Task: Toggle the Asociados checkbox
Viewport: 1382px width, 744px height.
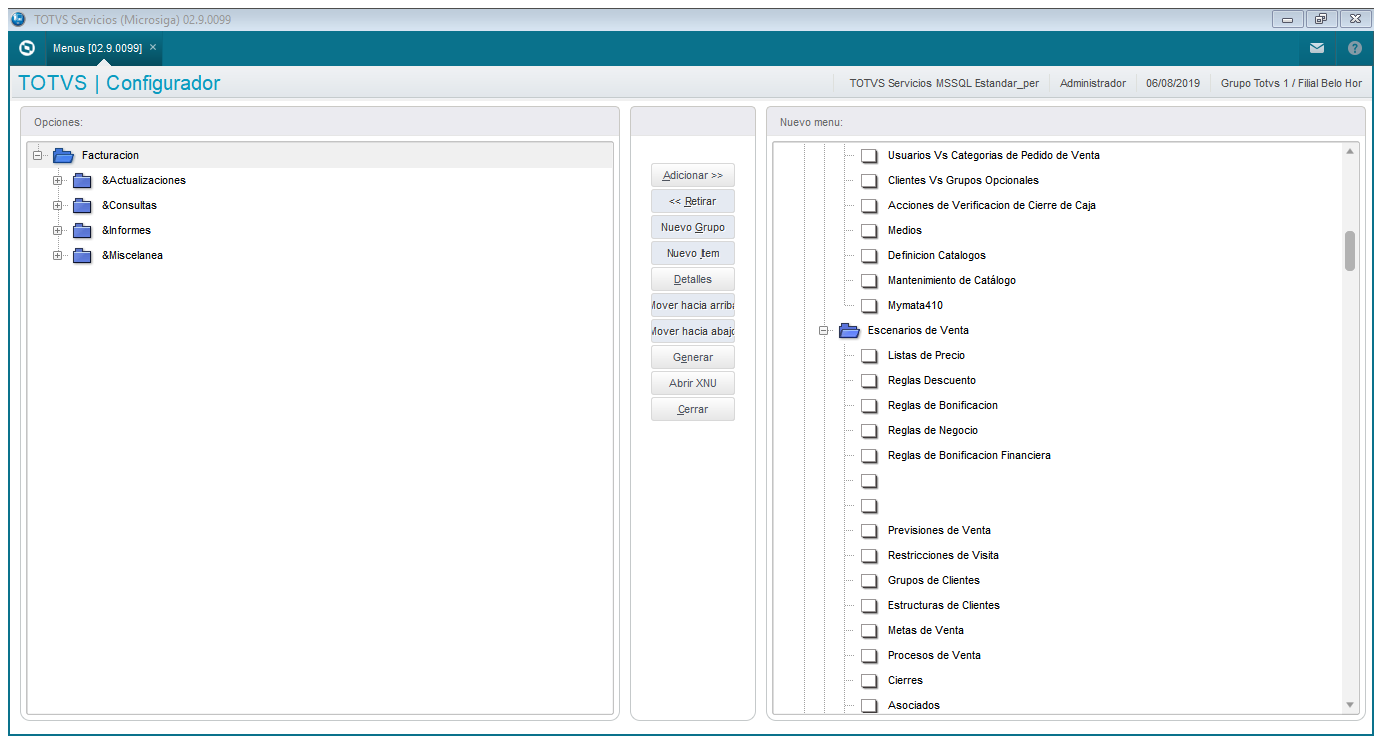Action: tap(869, 705)
